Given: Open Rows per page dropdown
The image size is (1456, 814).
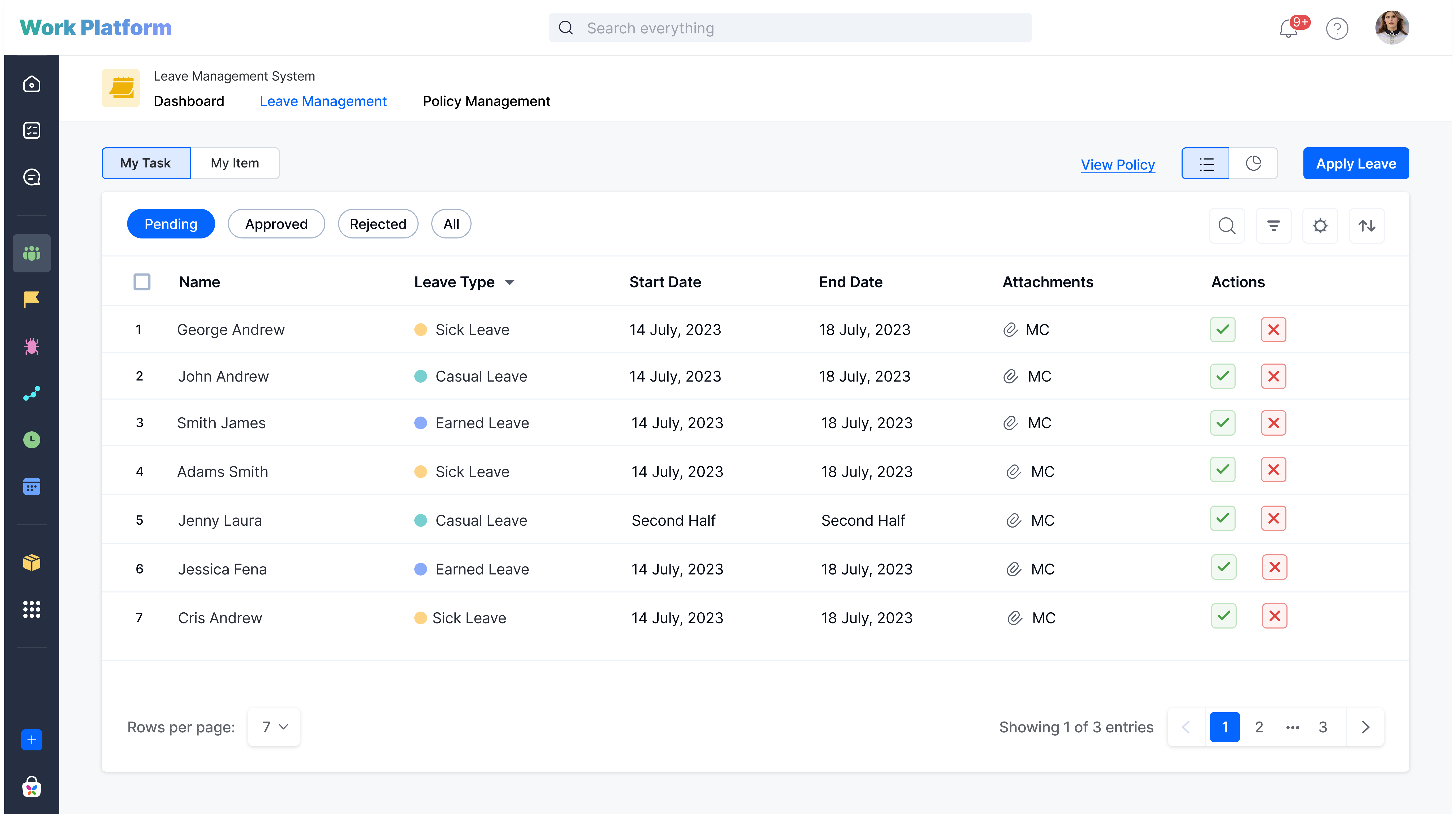Looking at the screenshot, I should pos(274,727).
